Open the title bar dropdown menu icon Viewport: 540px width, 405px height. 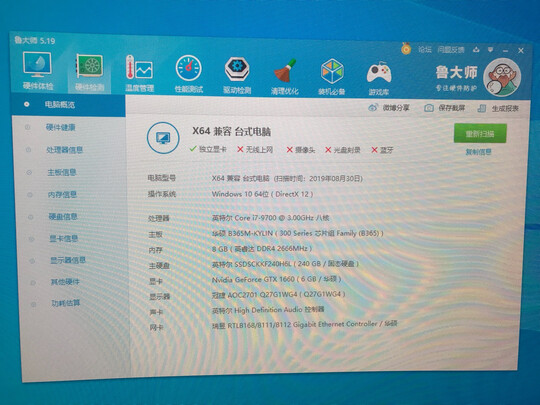click(490, 50)
